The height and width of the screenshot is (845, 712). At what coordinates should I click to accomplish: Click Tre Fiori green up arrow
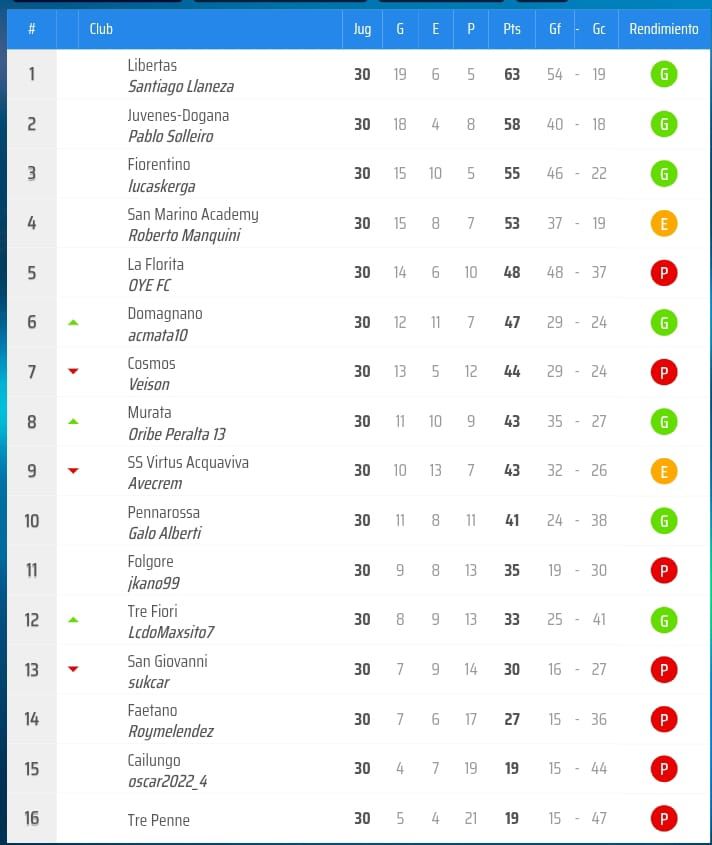point(72,620)
